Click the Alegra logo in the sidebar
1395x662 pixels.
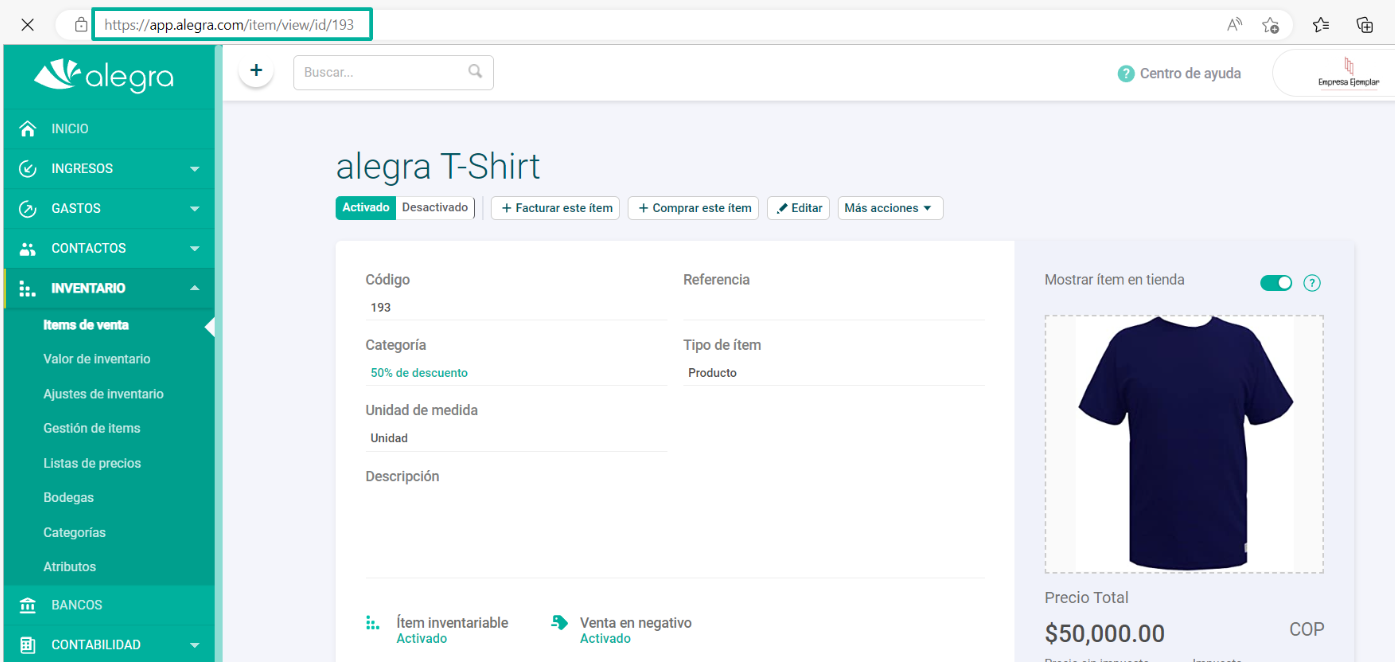[x=104, y=76]
